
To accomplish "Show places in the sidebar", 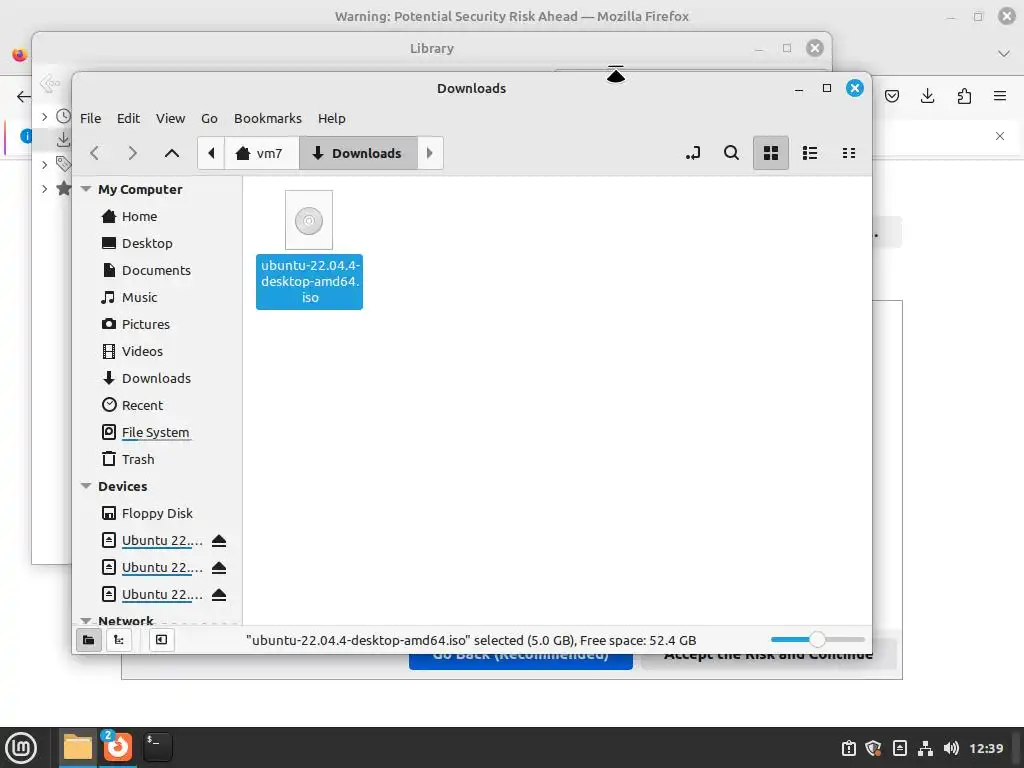I will tap(89, 640).
